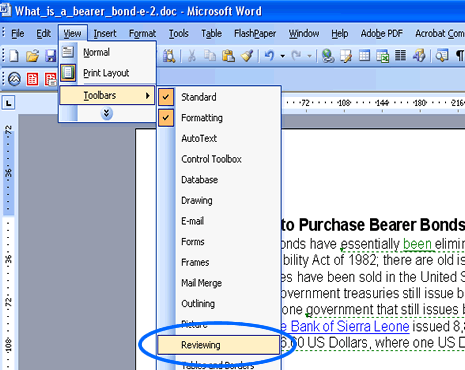
Task: Click the New Blank Document icon
Action: pos(14,56)
